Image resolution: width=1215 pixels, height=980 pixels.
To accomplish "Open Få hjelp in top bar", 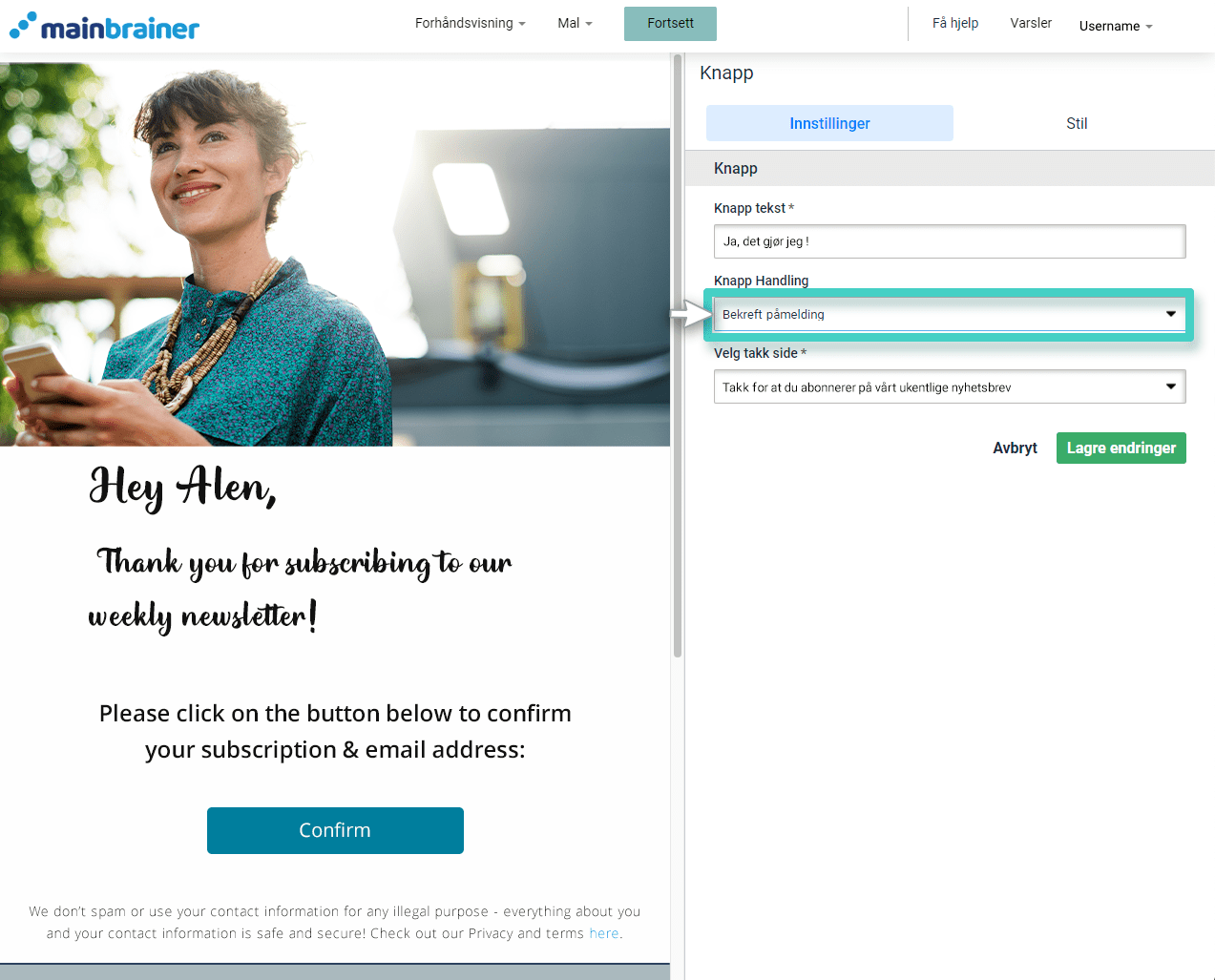I will point(955,23).
